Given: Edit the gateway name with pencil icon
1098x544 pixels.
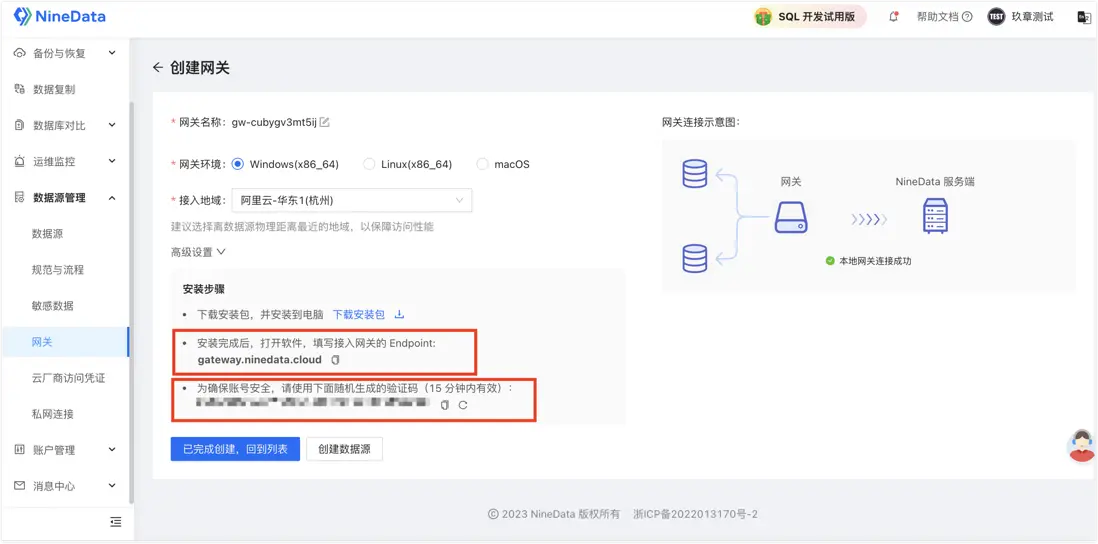Looking at the screenshot, I should pyautogui.click(x=324, y=123).
